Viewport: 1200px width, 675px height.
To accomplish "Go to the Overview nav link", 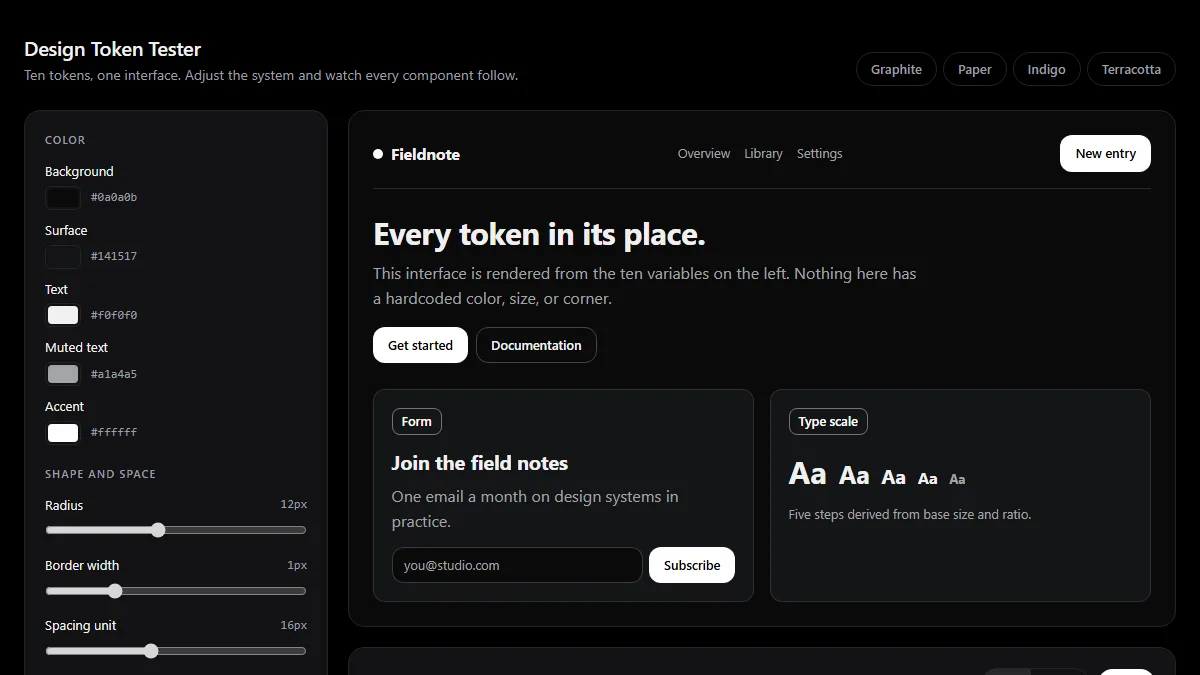I will pos(704,154).
